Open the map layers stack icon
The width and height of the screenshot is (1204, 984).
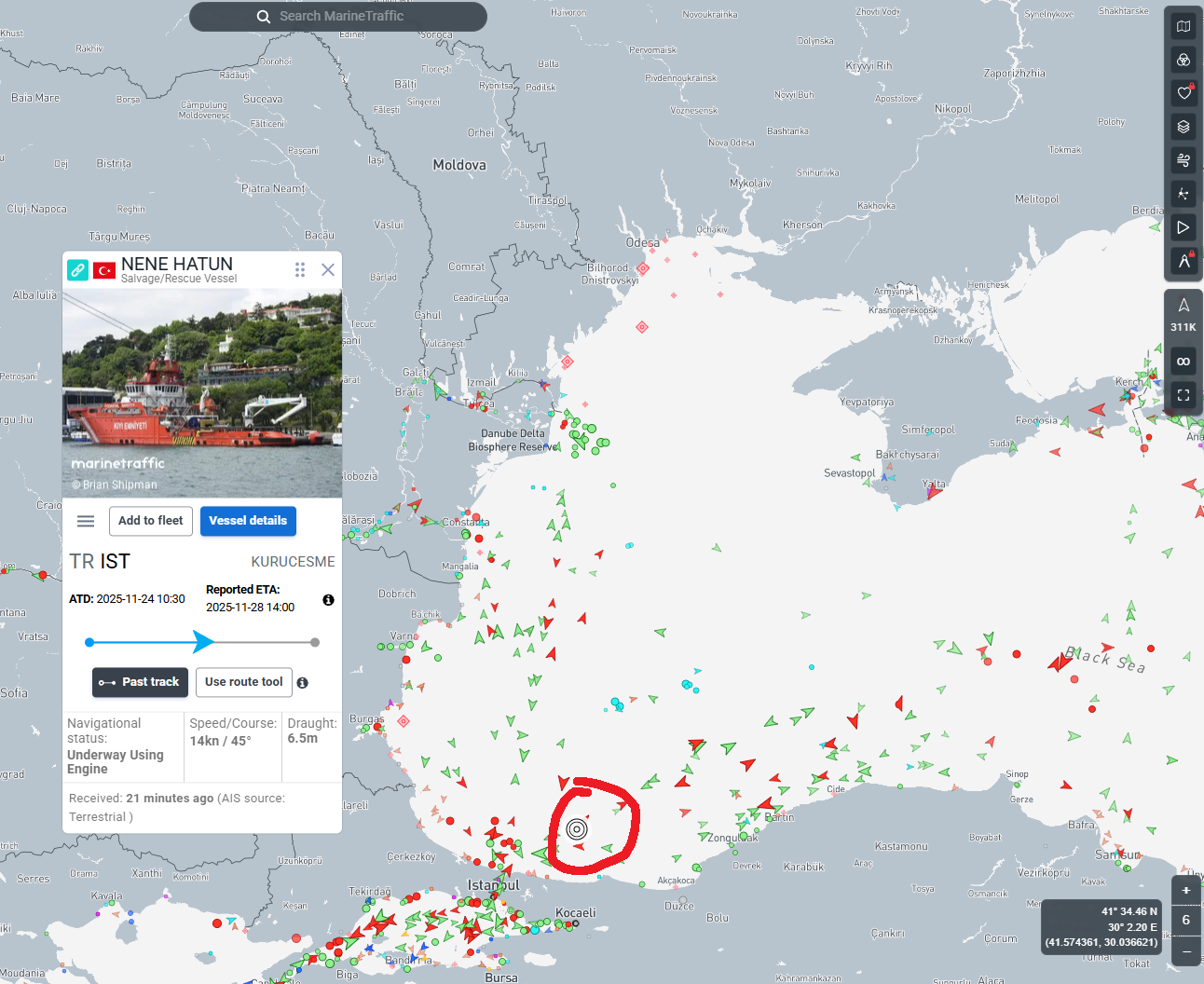click(x=1183, y=127)
